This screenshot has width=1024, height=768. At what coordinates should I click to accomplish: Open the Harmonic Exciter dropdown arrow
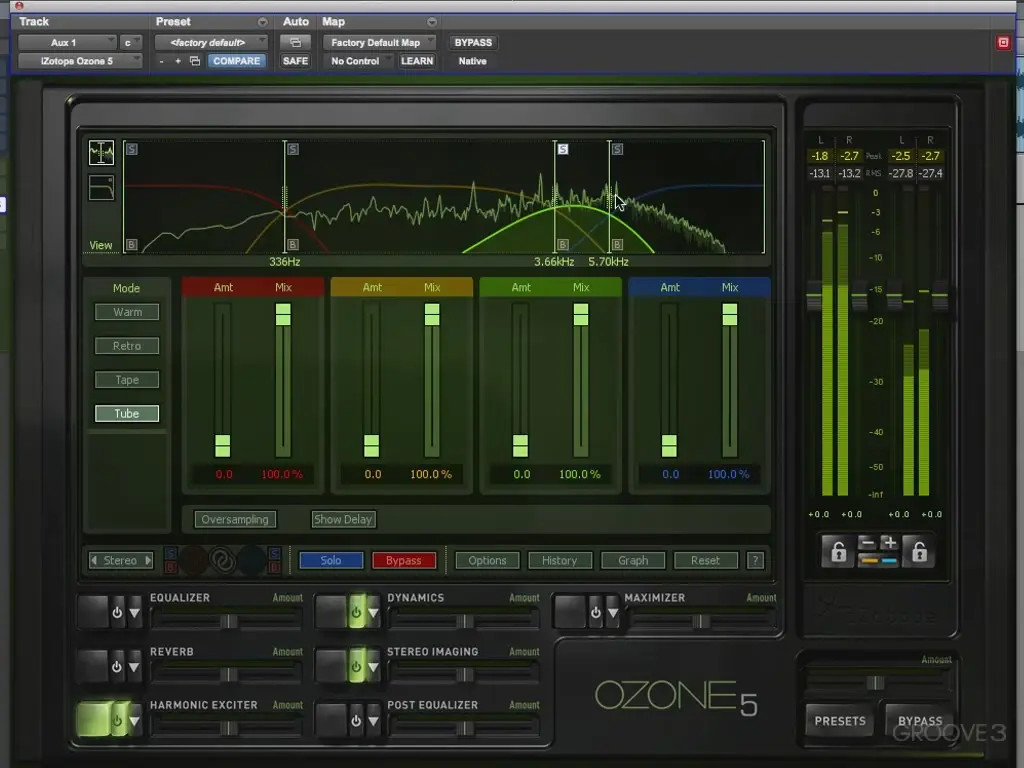pyautogui.click(x=135, y=721)
